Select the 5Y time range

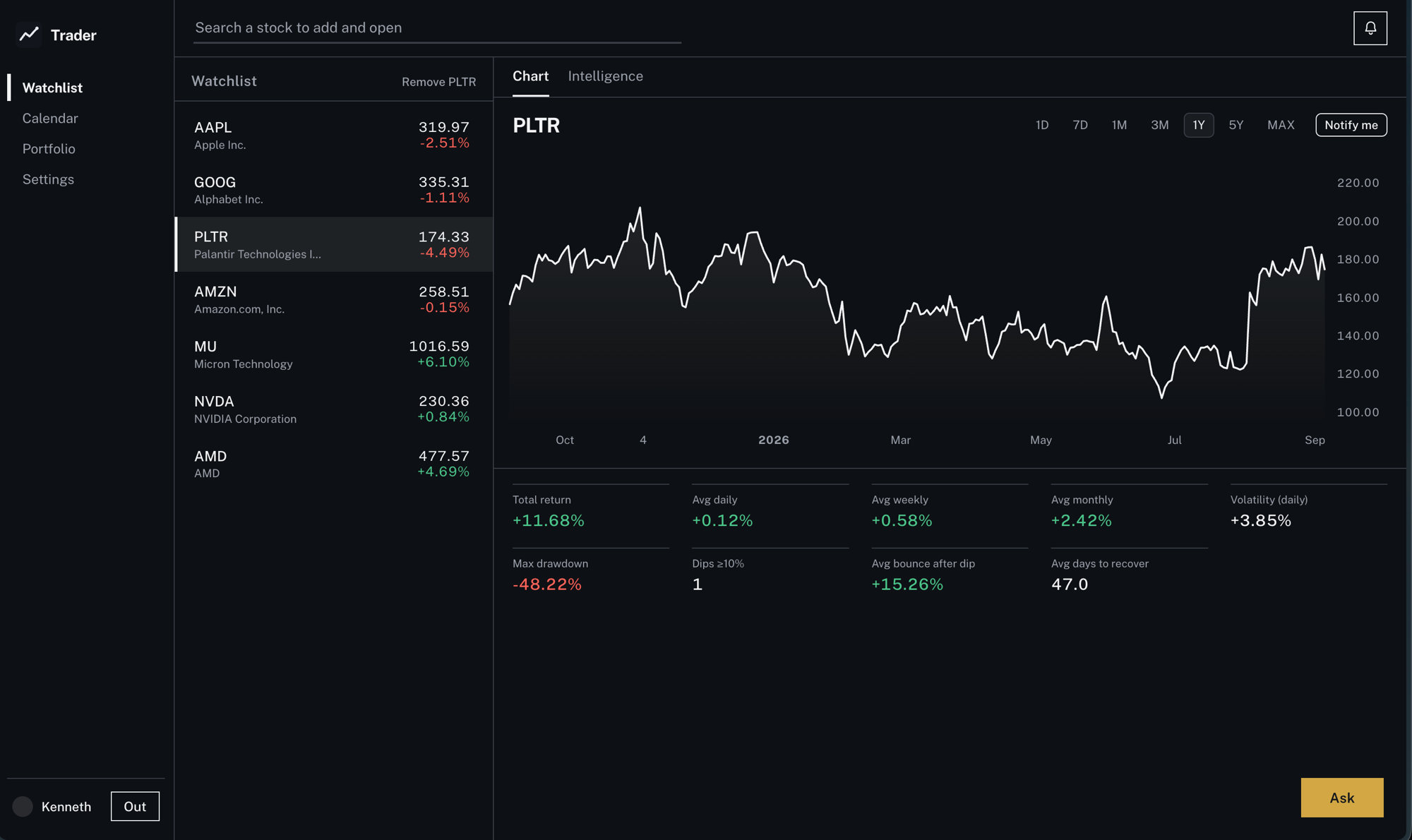tap(1236, 125)
